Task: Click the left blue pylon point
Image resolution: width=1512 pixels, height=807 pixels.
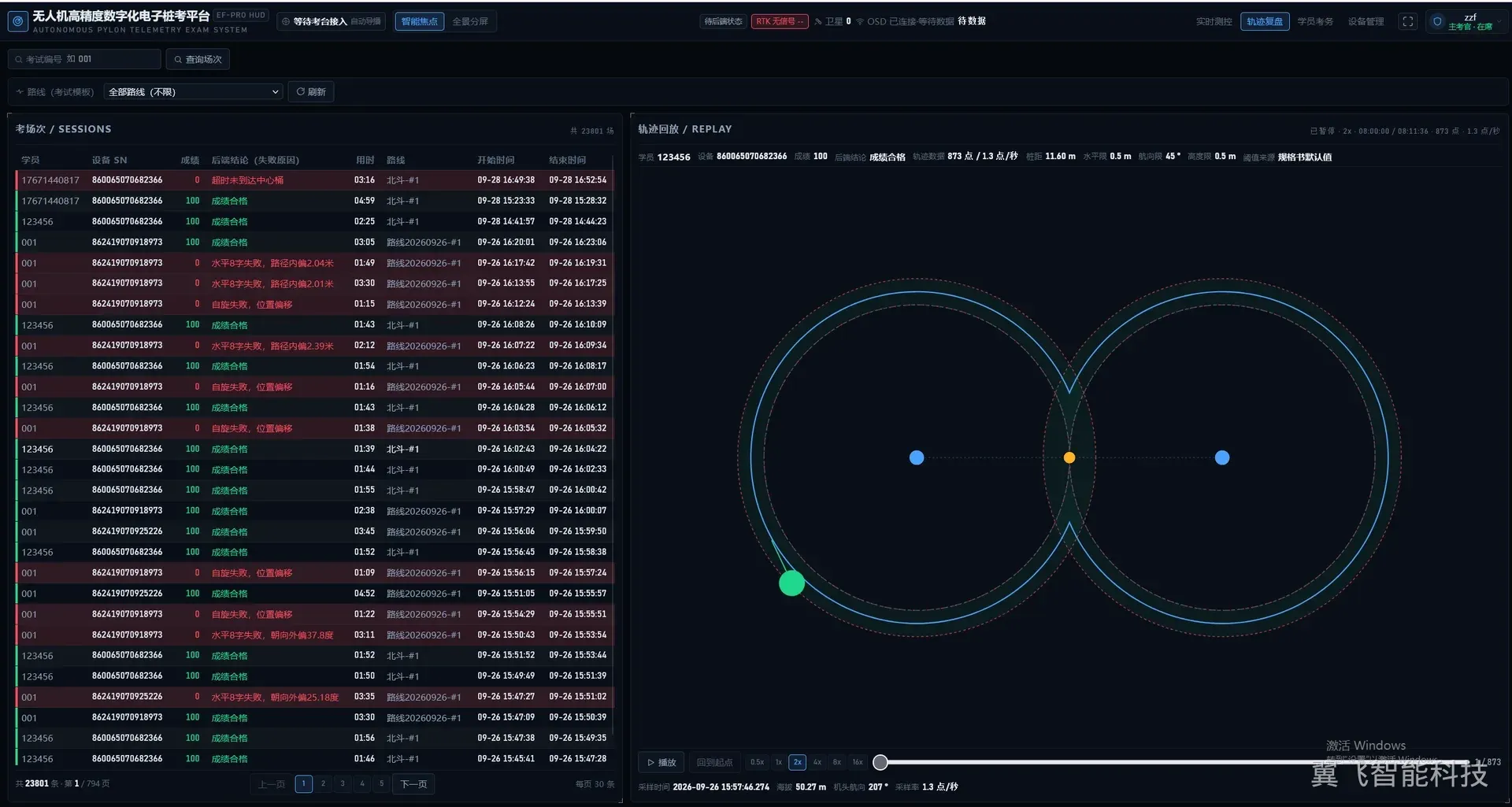Action: (x=917, y=457)
